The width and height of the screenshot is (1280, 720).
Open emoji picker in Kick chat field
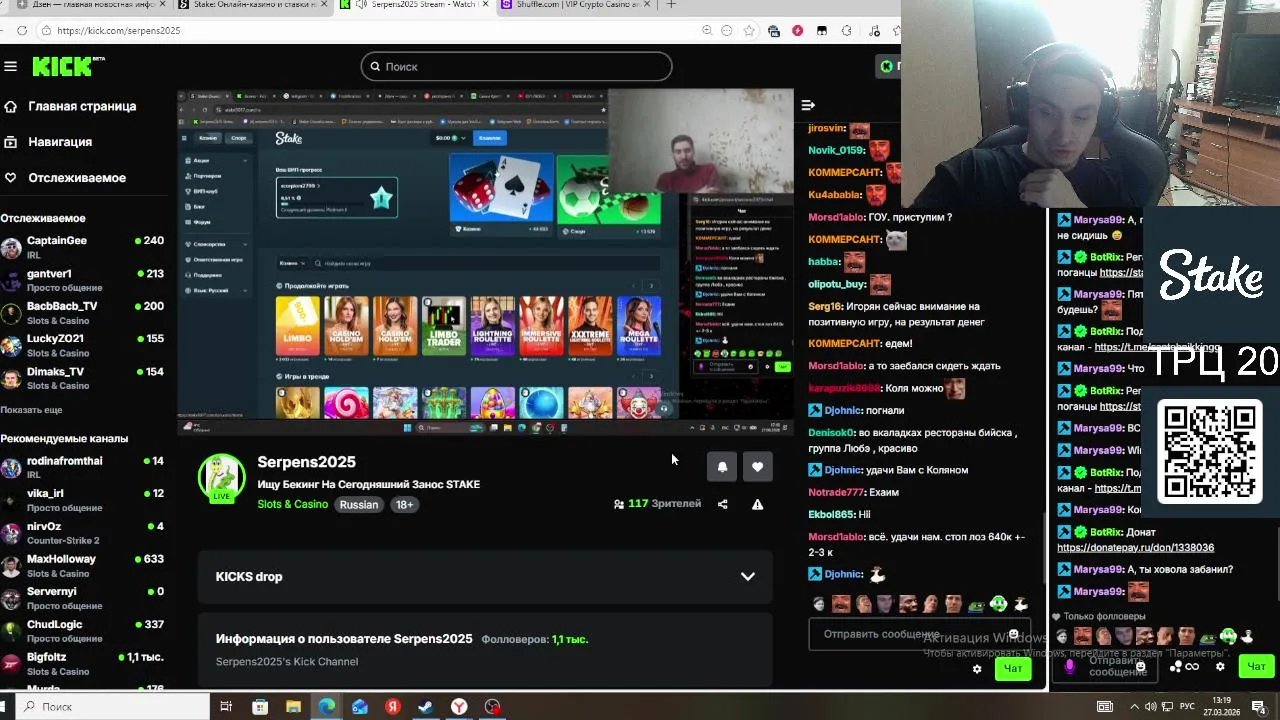point(1013,634)
